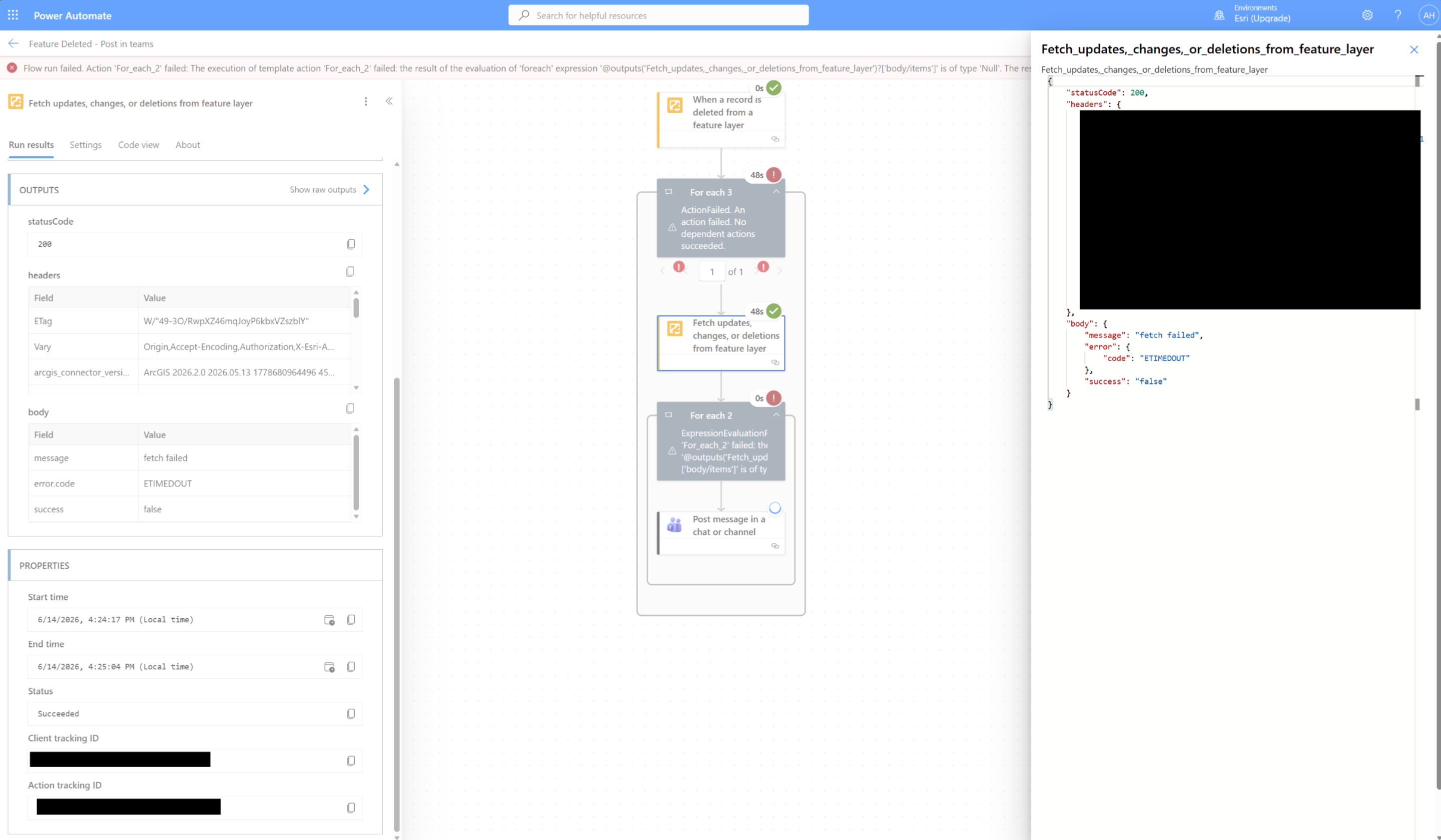Viewport: 1441px width, 840px height.
Task: Click the trigger card's ArcGIS icon
Action: (x=675, y=105)
